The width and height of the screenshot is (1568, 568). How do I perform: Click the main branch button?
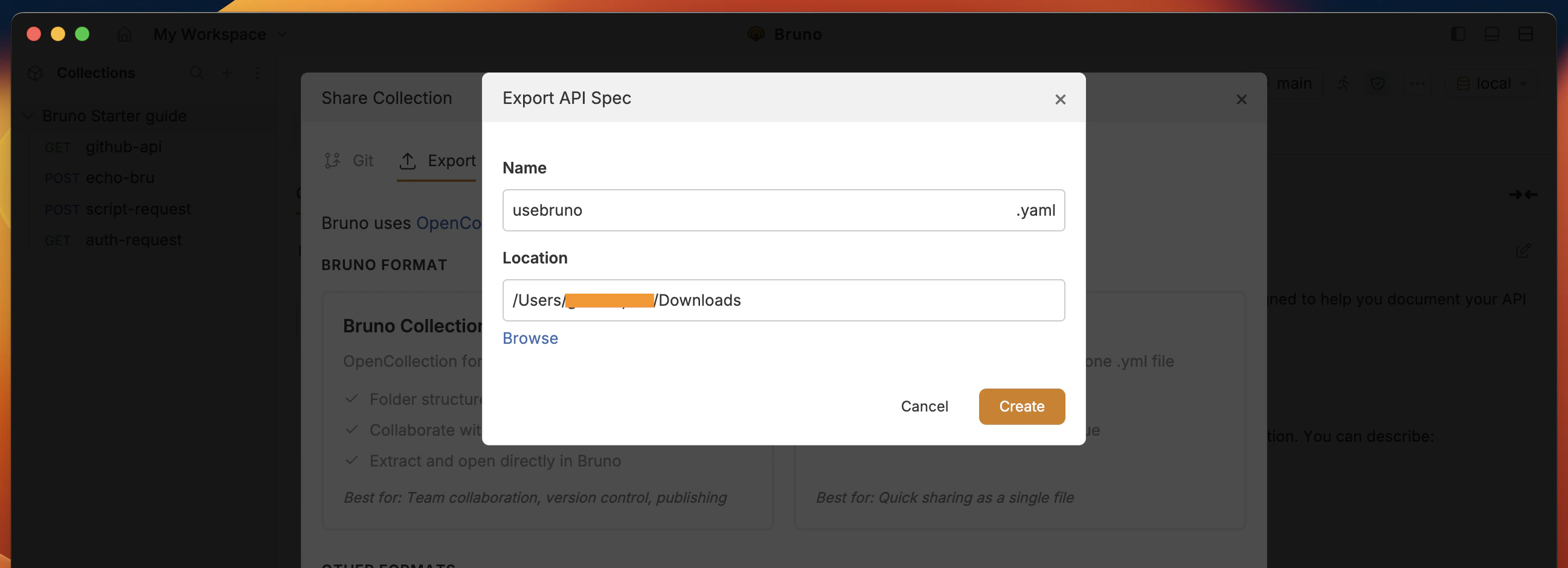1293,83
